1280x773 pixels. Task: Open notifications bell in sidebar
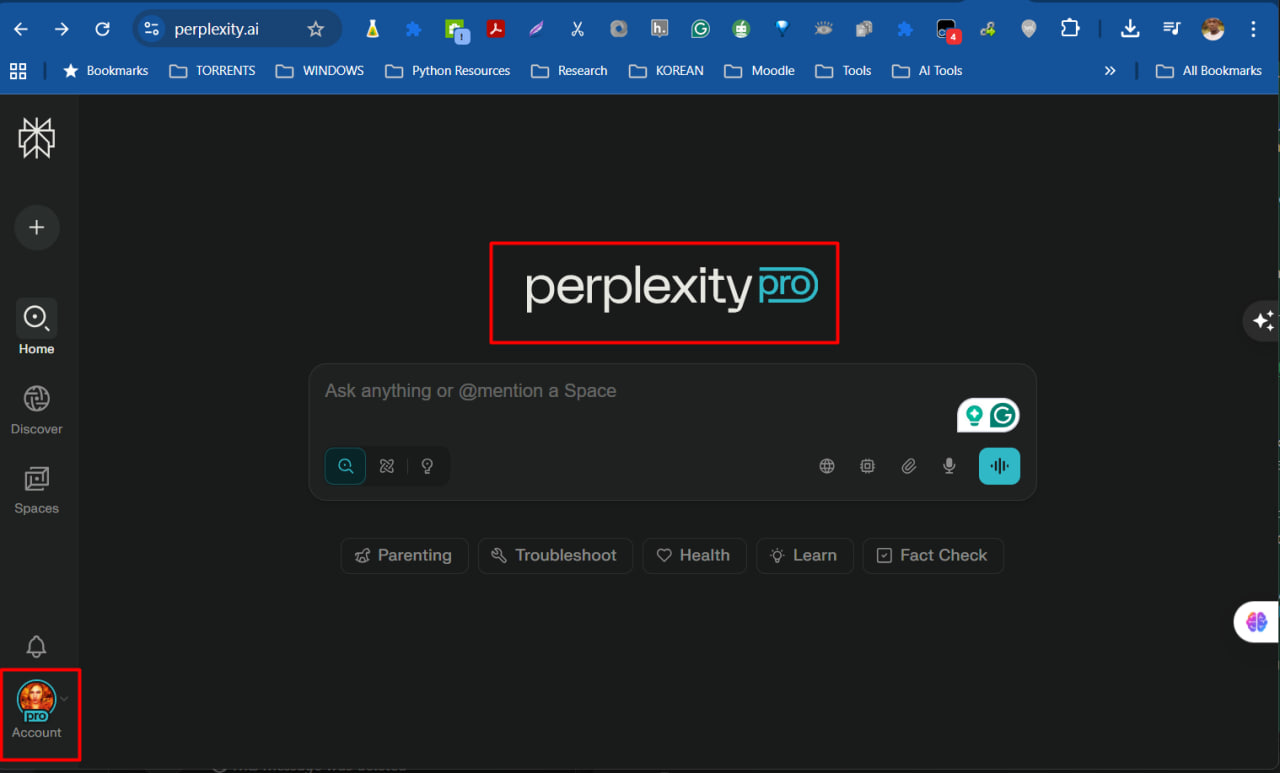coord(36,647)
